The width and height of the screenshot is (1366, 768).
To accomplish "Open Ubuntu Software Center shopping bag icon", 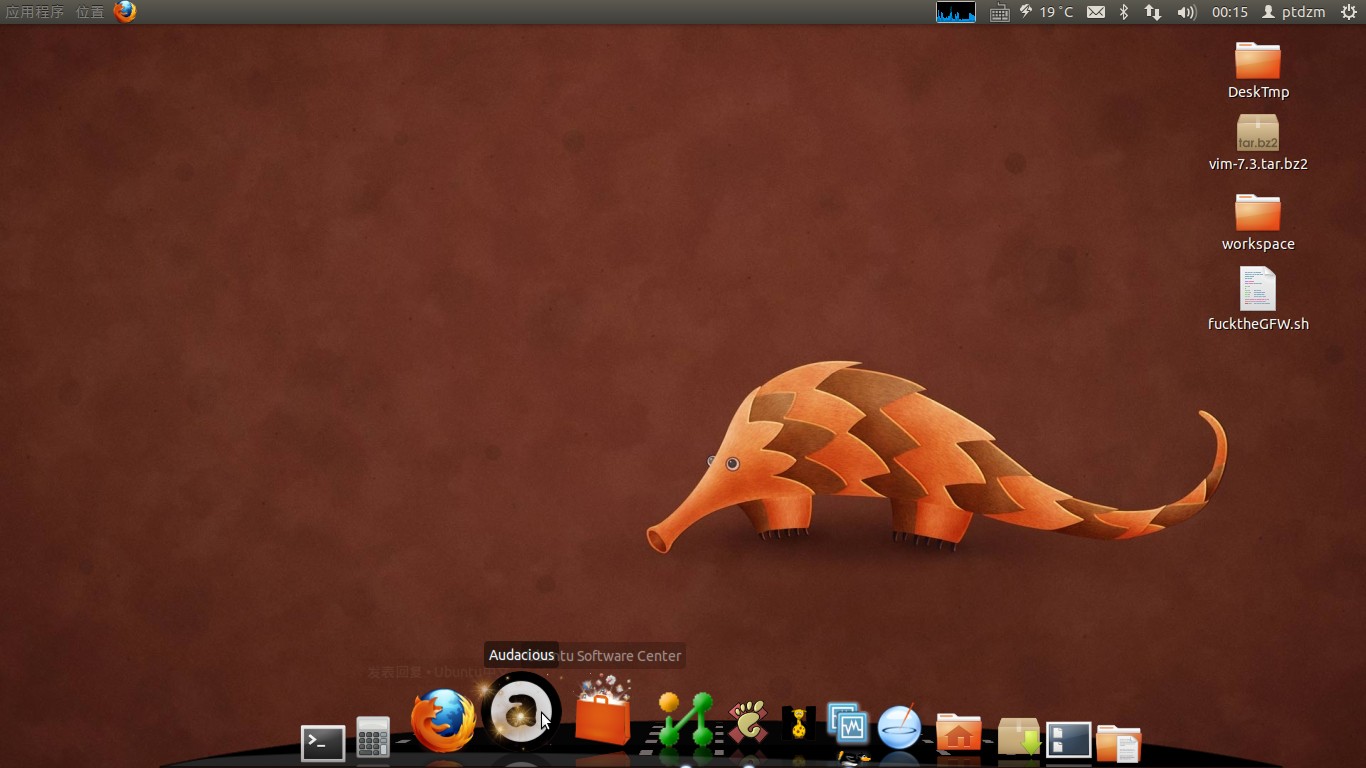I will tap(603, 712).
